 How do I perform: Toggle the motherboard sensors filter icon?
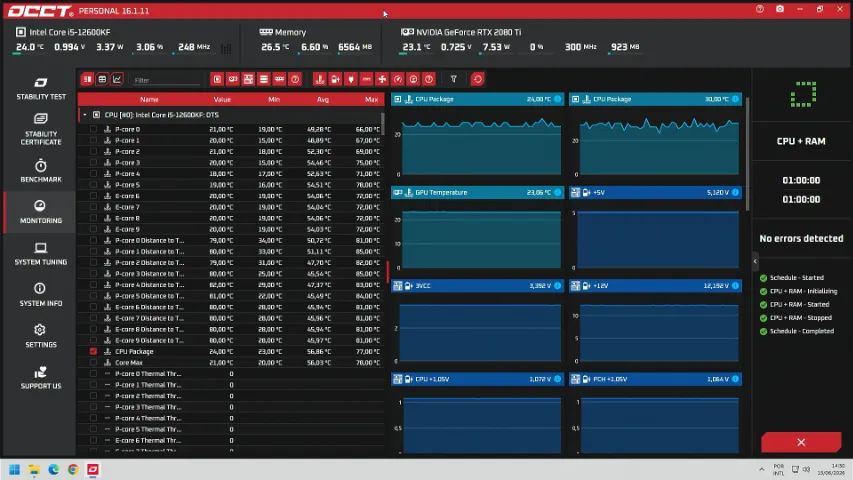248,79
